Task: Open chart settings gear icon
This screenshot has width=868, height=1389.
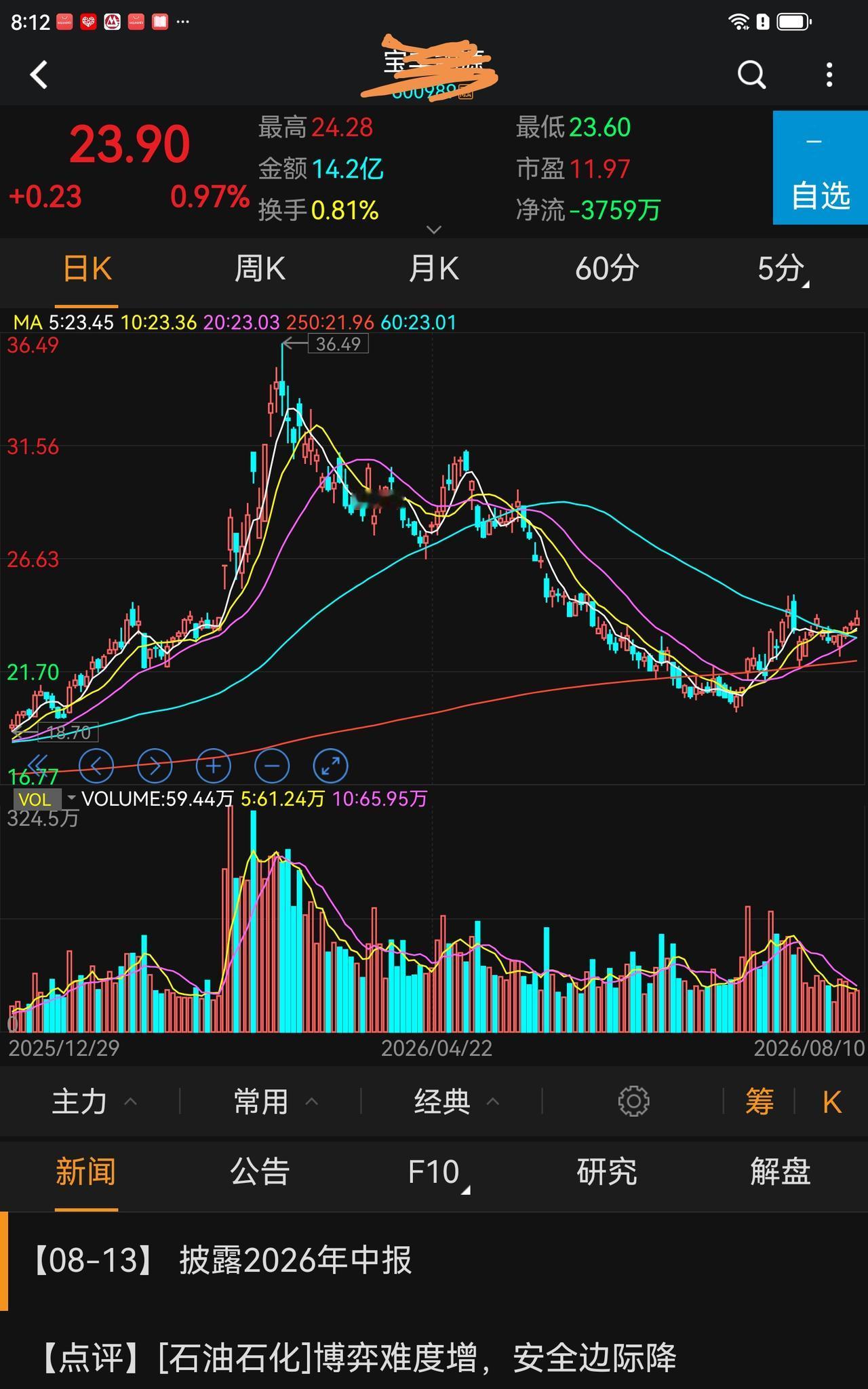Action: [634, 1101]
